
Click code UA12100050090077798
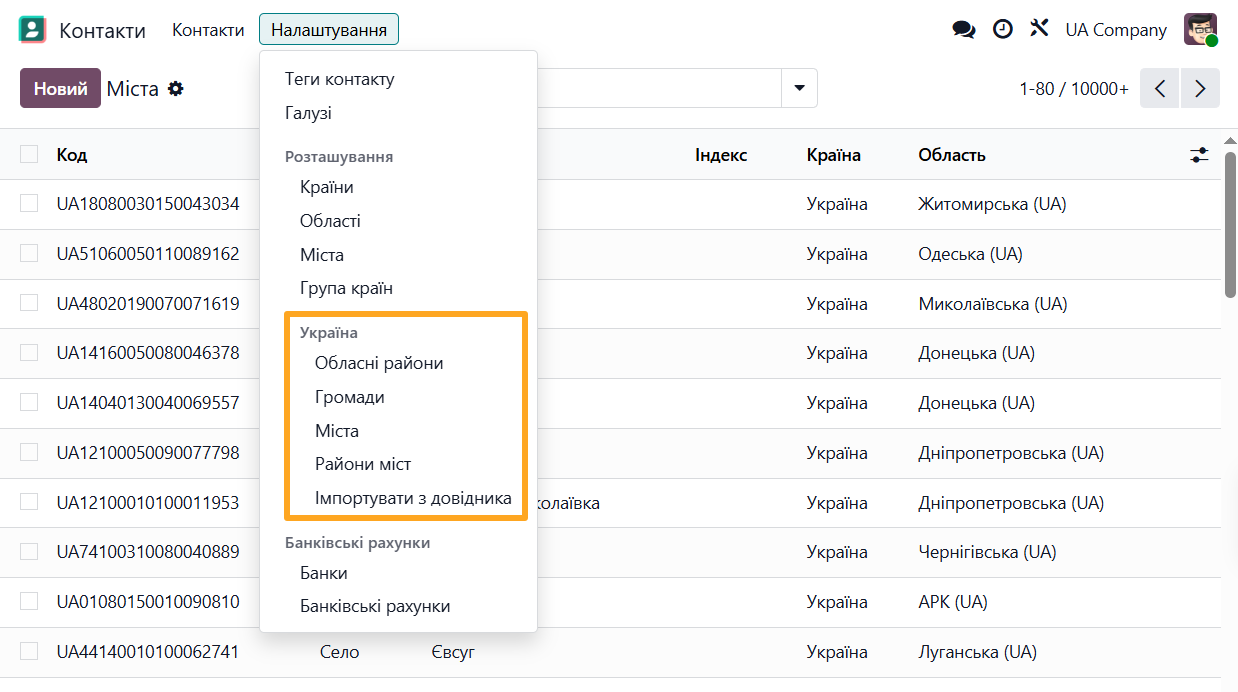pos(148,453)
